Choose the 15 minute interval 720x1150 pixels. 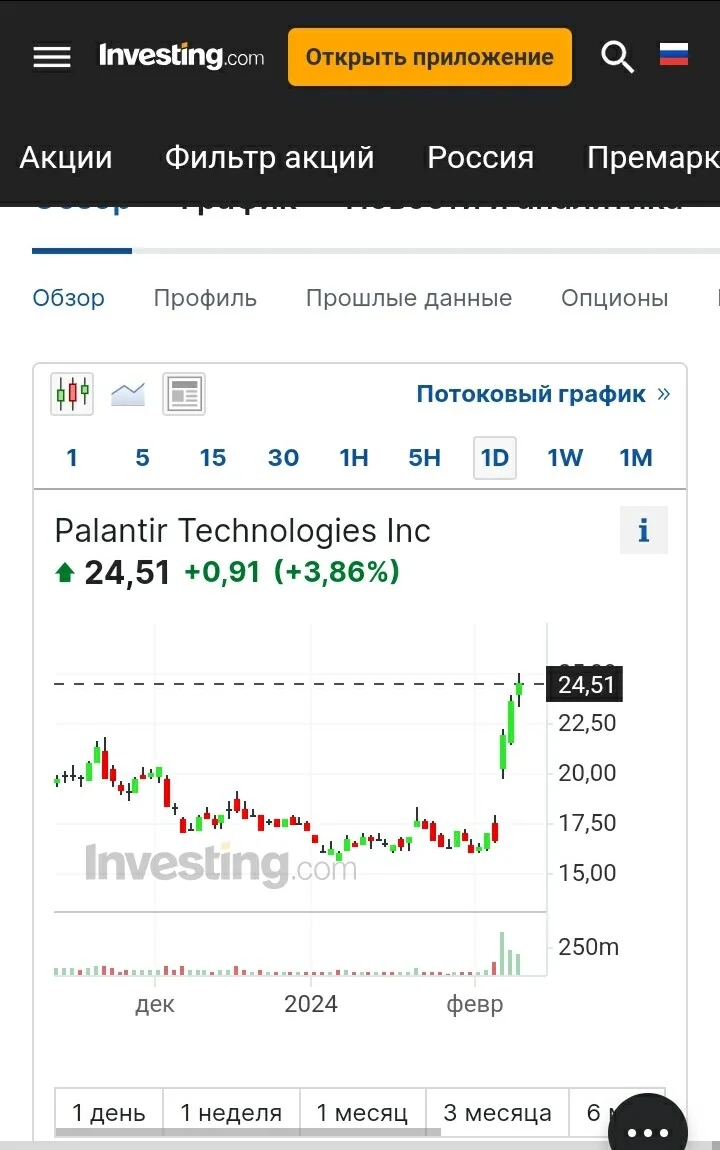(213, 458)
